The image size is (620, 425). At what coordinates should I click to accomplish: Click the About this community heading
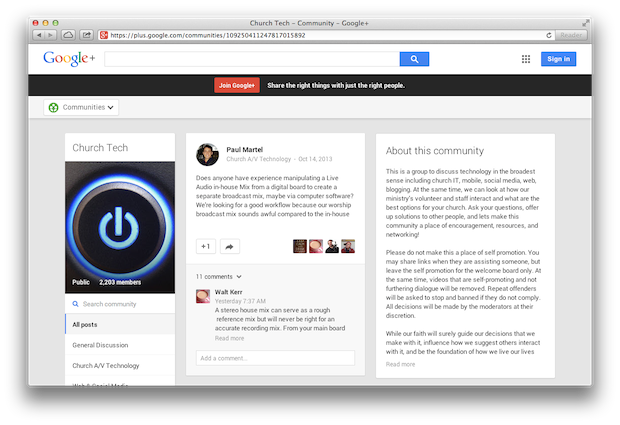(x=435, y=151)
